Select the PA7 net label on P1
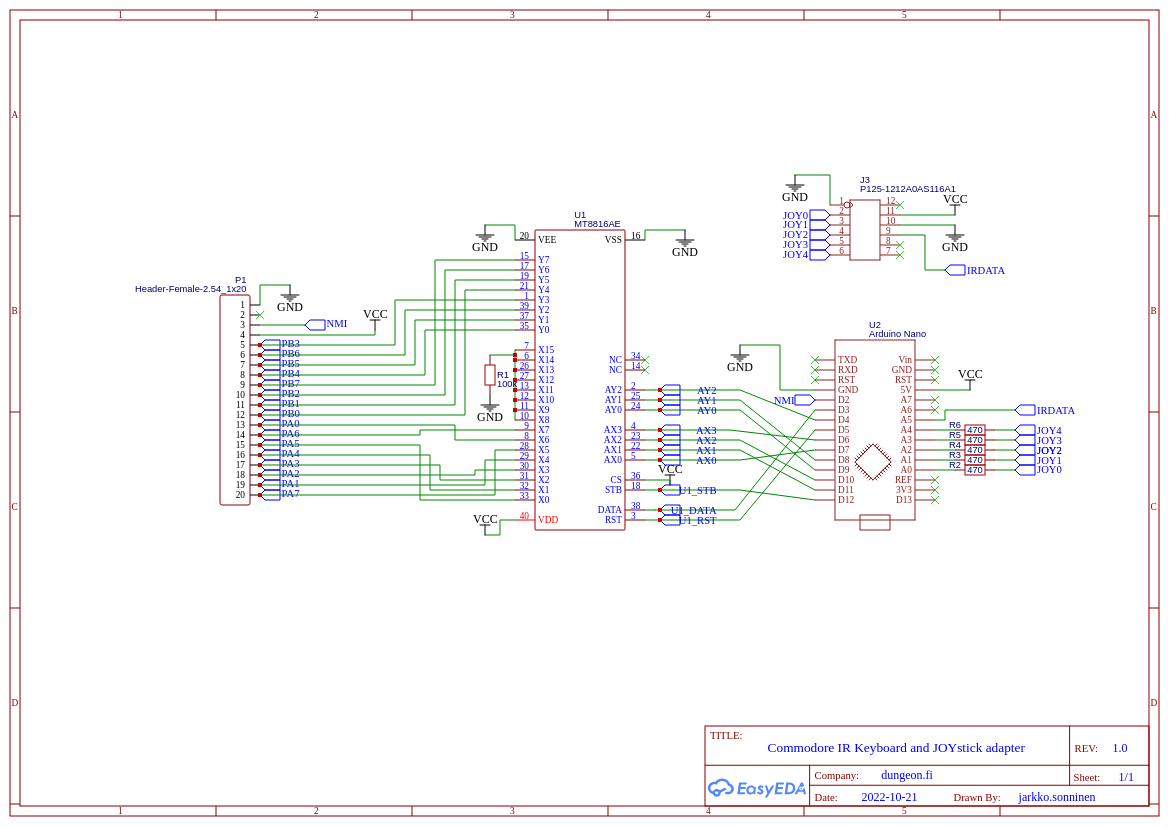Screen dimensions: 1169x827 coord(290,494)
